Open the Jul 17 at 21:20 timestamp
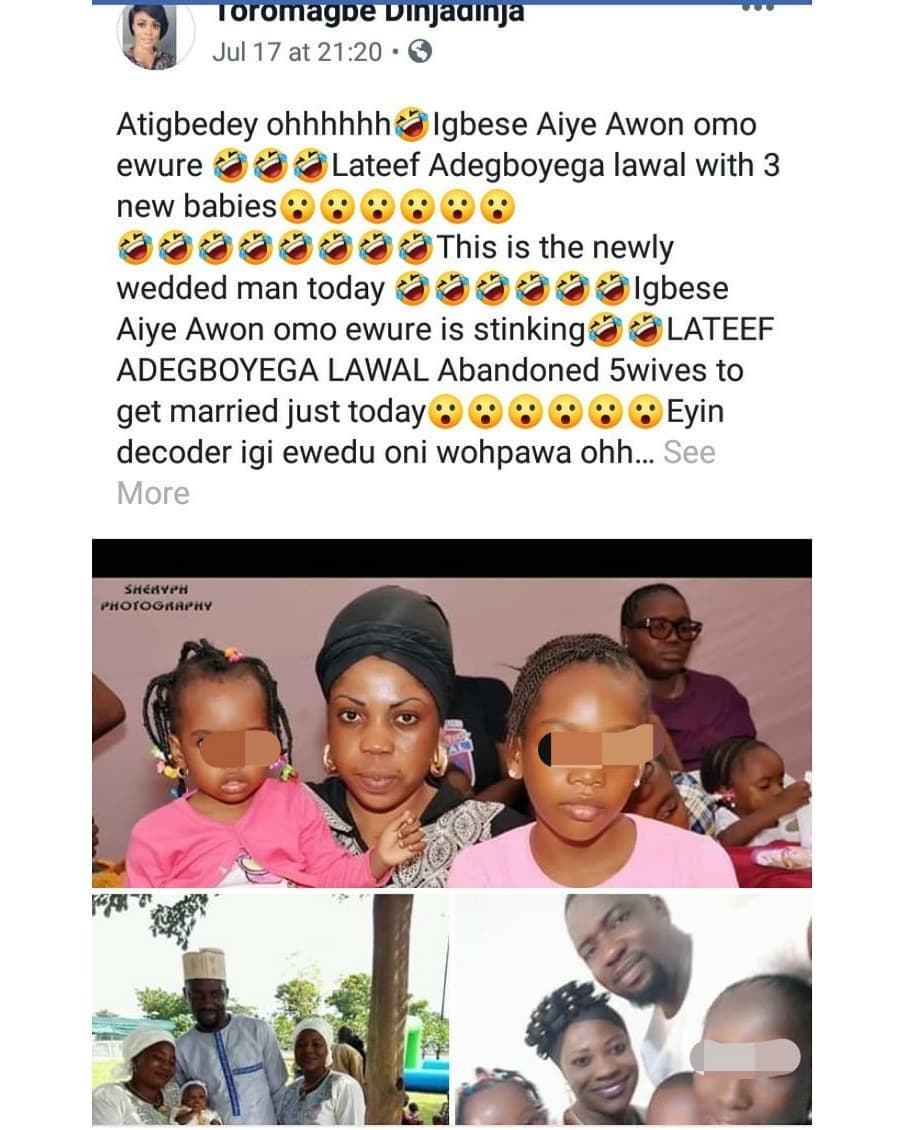Screen dimensions: 904x1130 [297, 52]
